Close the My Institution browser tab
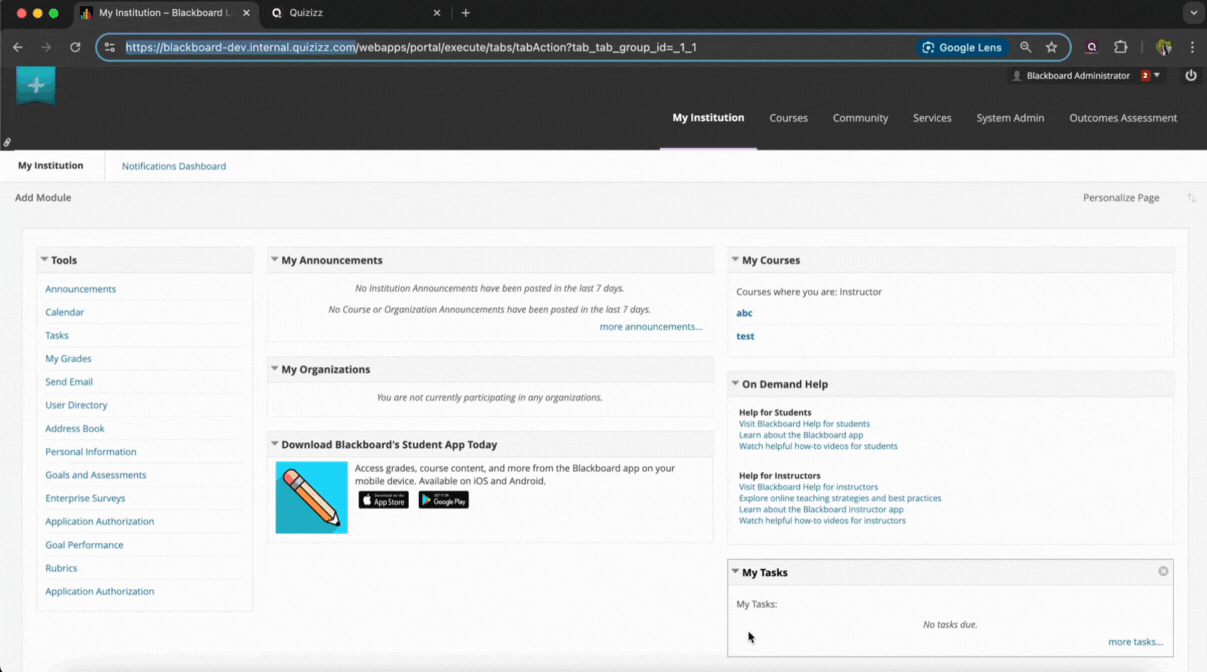This screenshot has height=672, width=1207. point(246,13)
